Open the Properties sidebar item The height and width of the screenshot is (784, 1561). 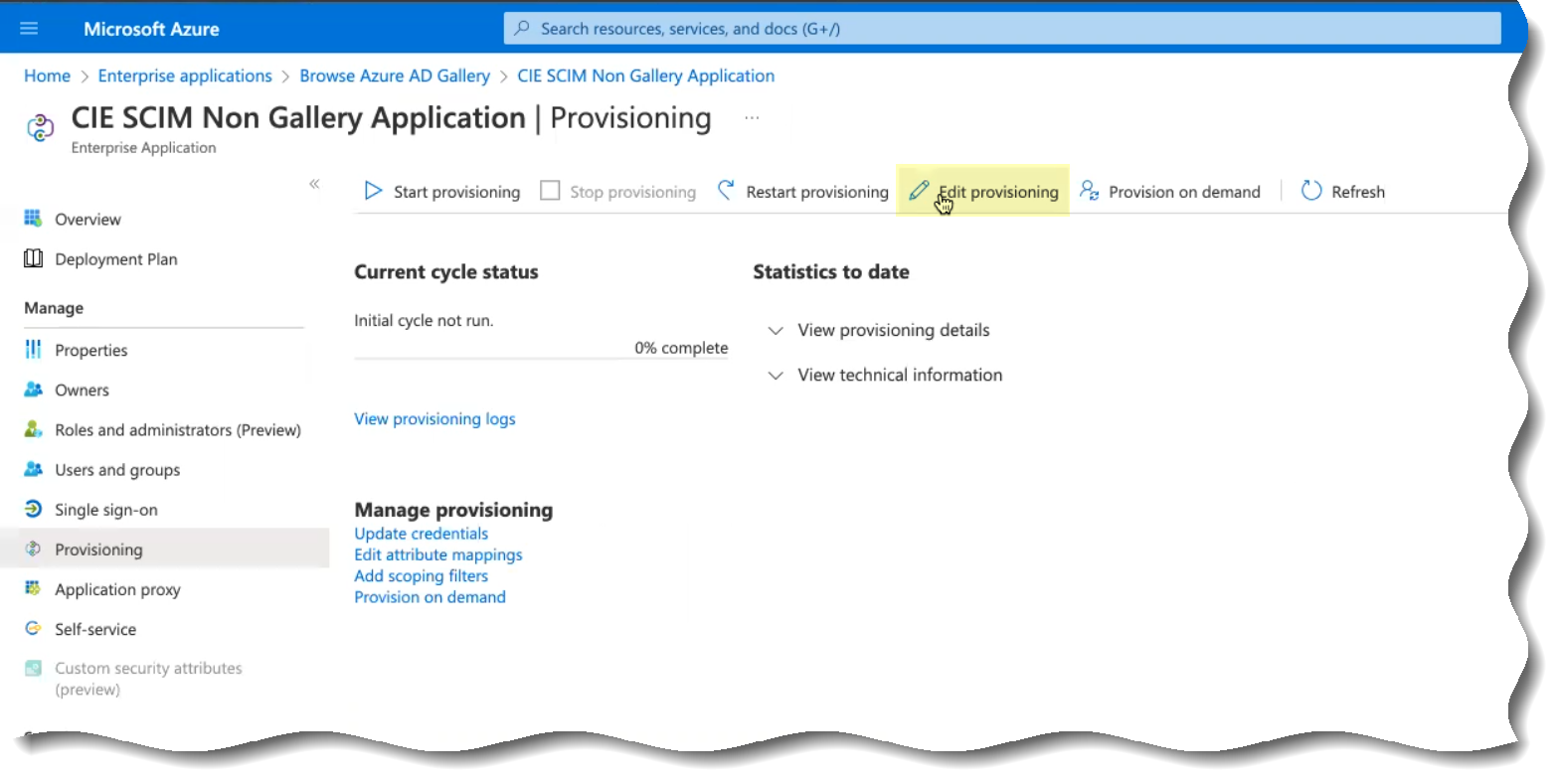90,351
